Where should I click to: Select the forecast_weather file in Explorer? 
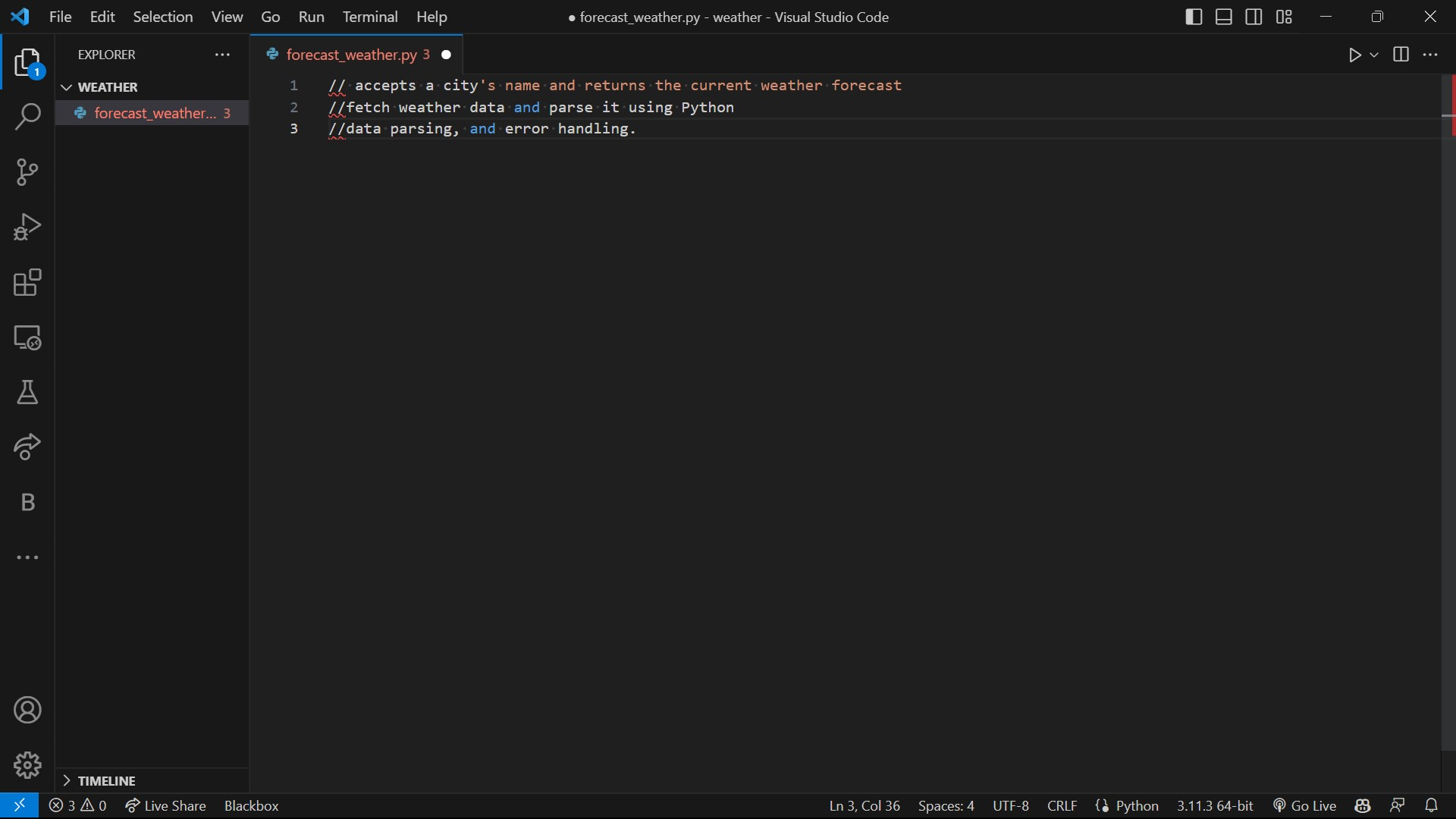[x=152, y=113]
